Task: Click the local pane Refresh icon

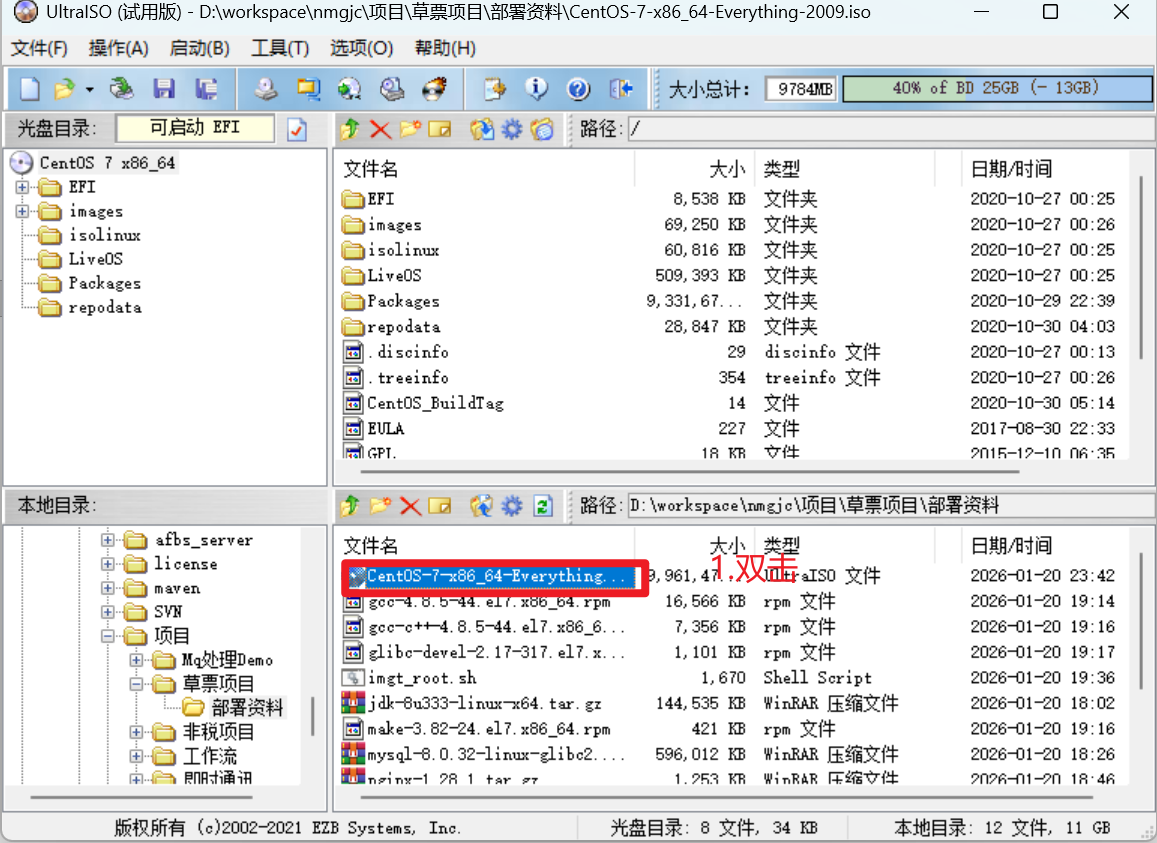Action: click(x=543, y=506)
